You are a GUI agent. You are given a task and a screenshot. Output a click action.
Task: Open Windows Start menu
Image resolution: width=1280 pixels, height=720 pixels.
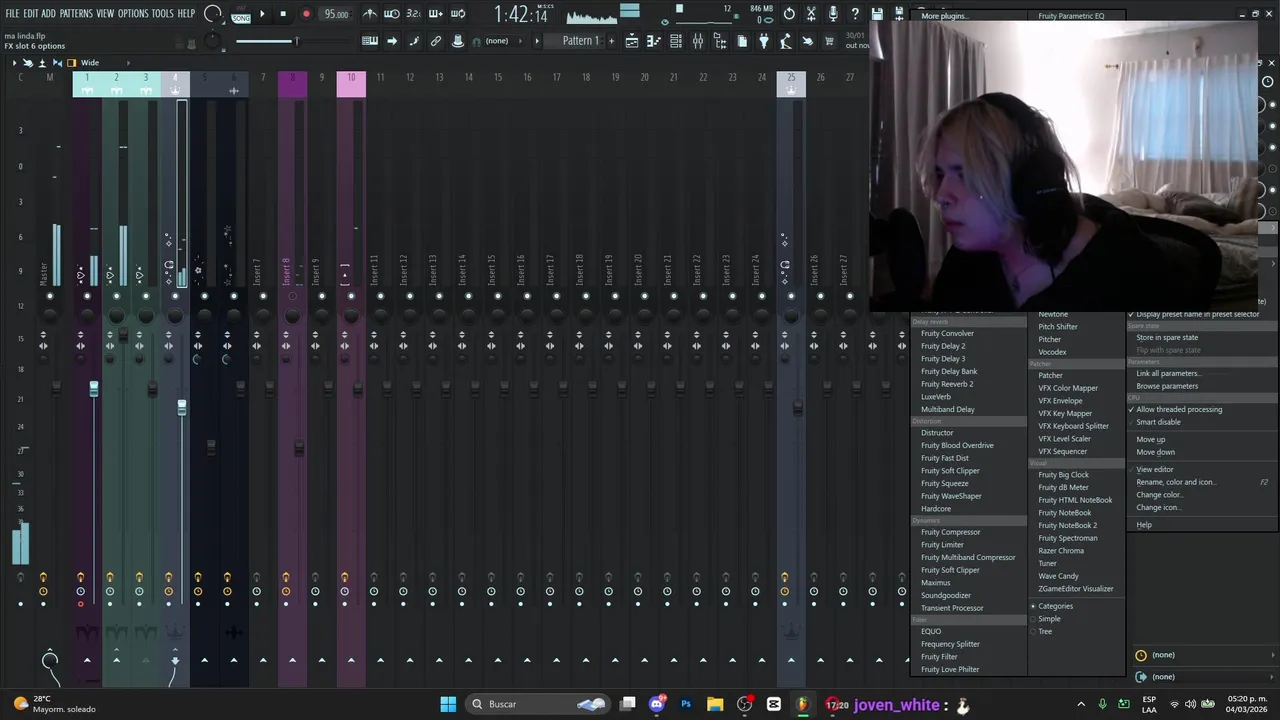tap(448, 704)
